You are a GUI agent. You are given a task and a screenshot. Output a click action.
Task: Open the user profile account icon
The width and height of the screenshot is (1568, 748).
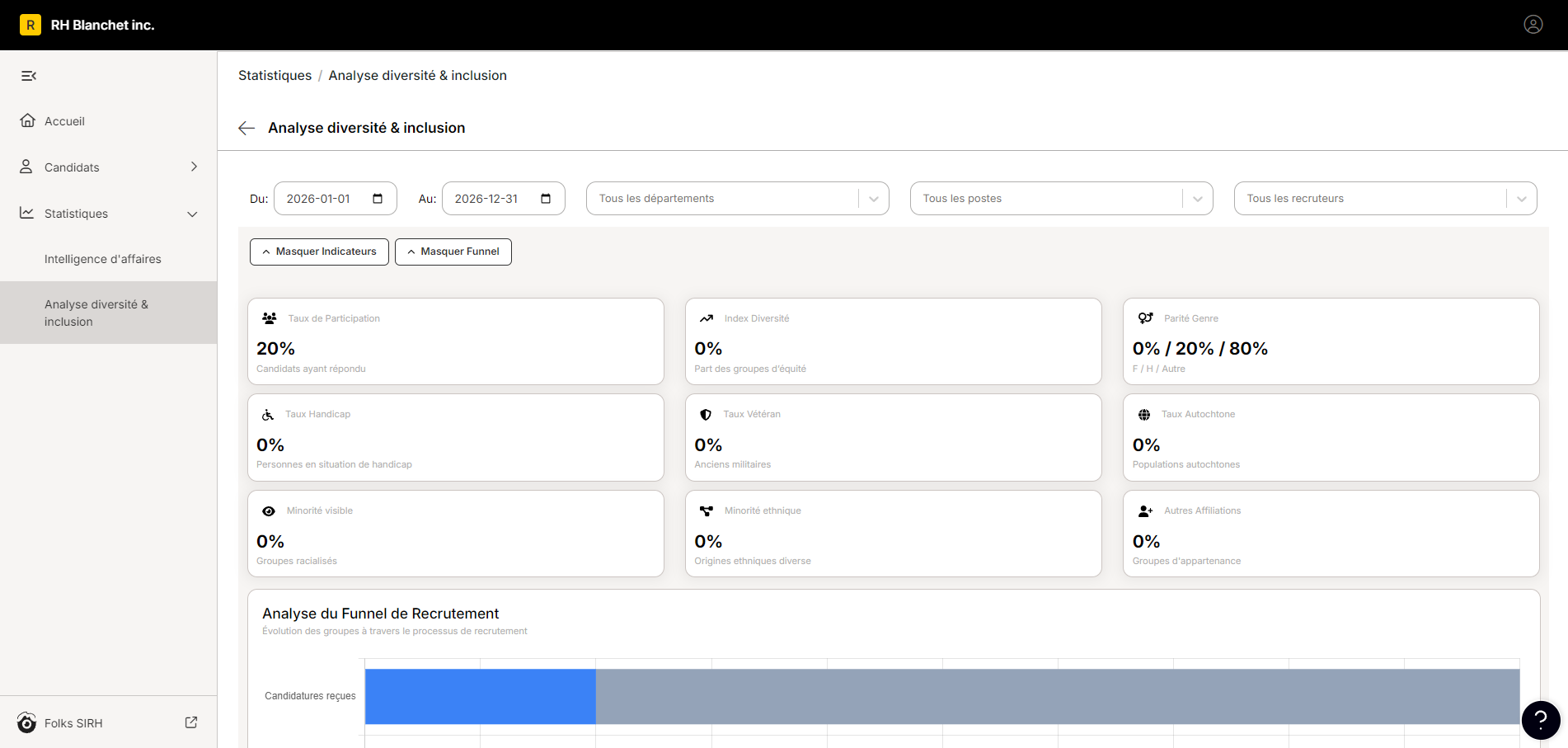coord(1533,25)
